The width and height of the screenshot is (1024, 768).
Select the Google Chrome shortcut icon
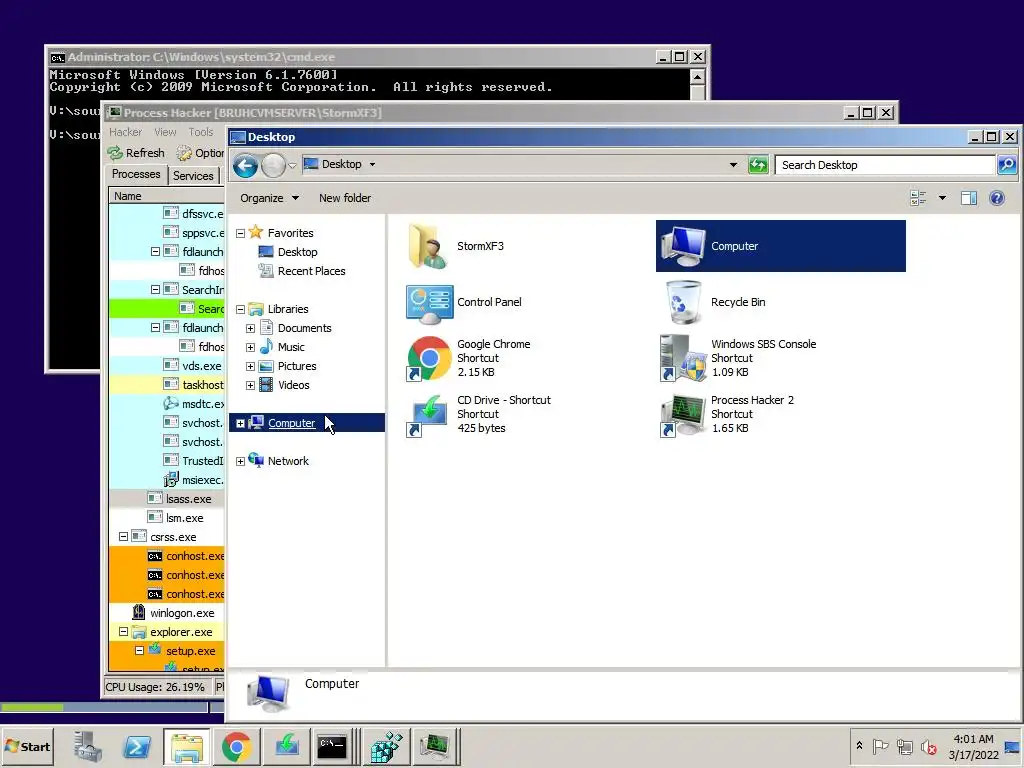point(429,359)
